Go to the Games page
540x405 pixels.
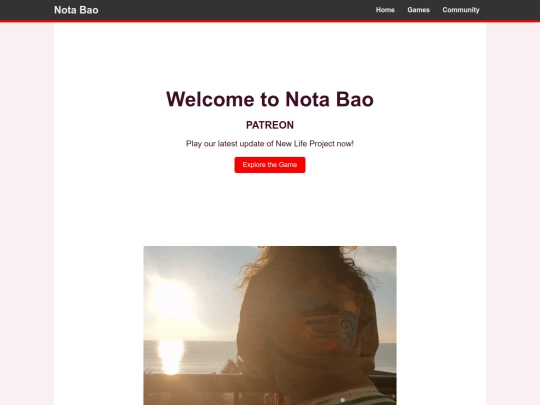click(x=418, y=10)
